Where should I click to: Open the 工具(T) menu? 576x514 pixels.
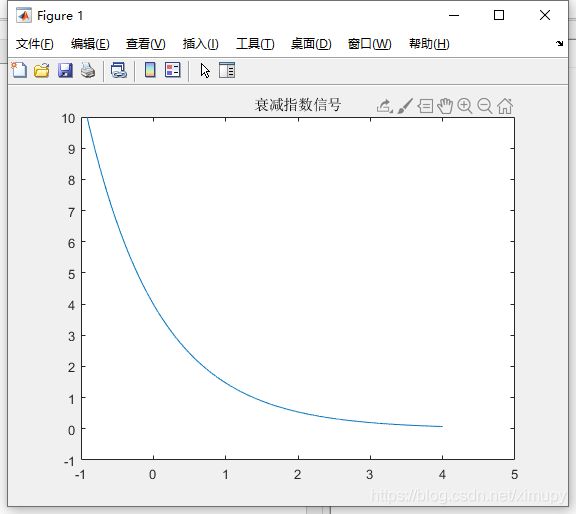pyautogui.click(x=255, y=44)
